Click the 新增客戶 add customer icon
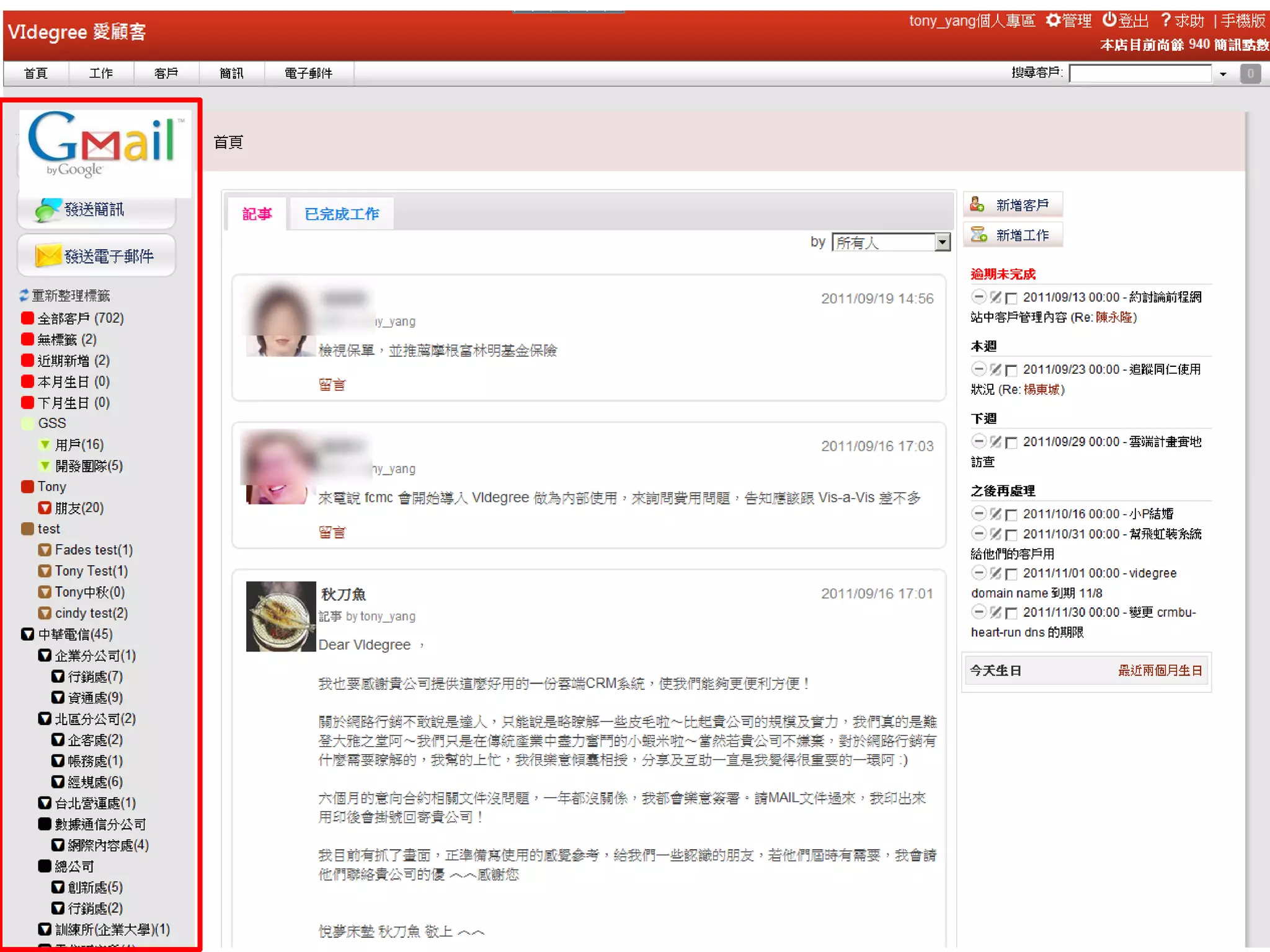Image resolution: width=1270 pixels, height=952 pixels. (977, 205)
